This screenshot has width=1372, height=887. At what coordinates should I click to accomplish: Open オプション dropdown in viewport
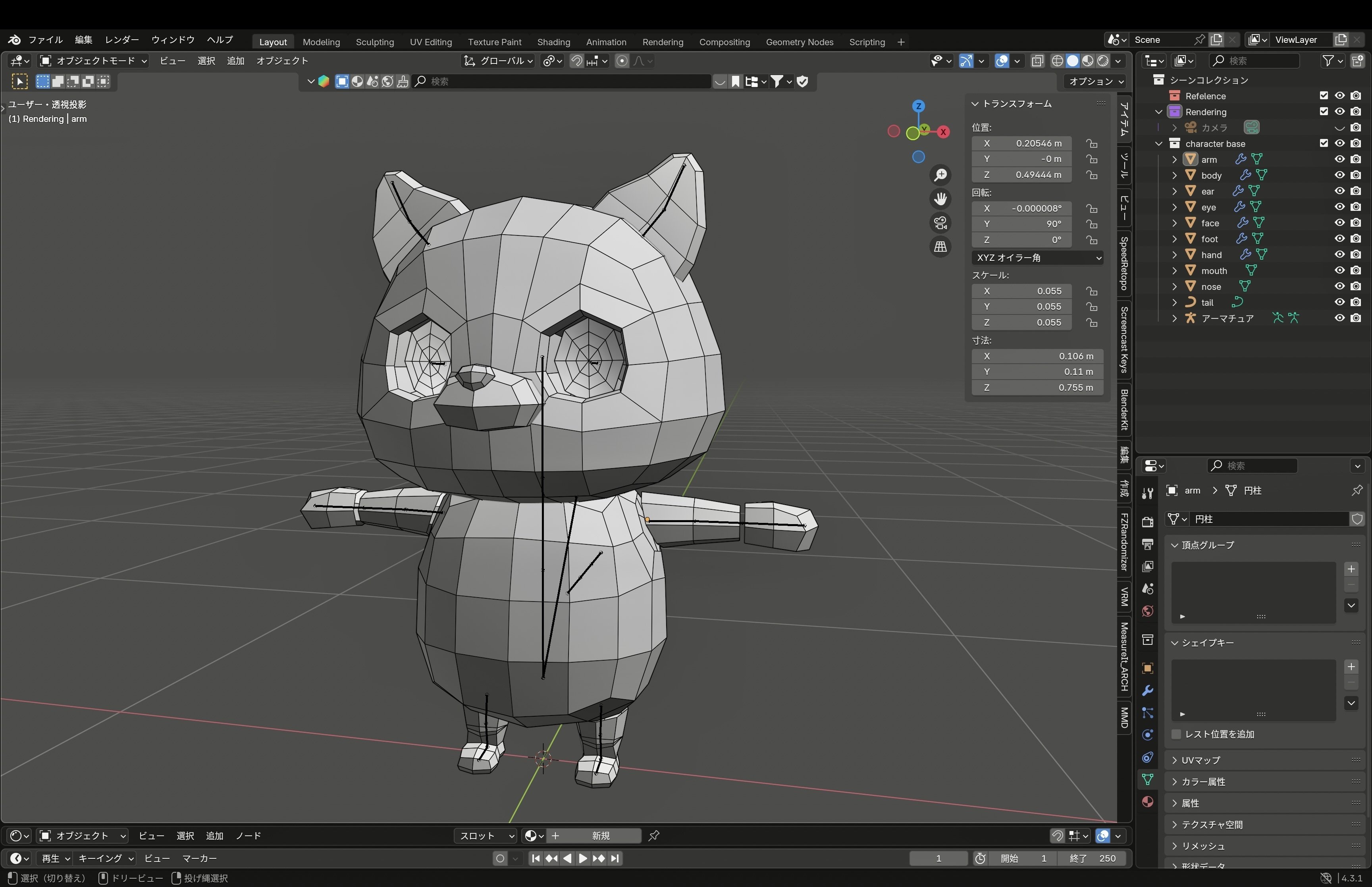1095,82
